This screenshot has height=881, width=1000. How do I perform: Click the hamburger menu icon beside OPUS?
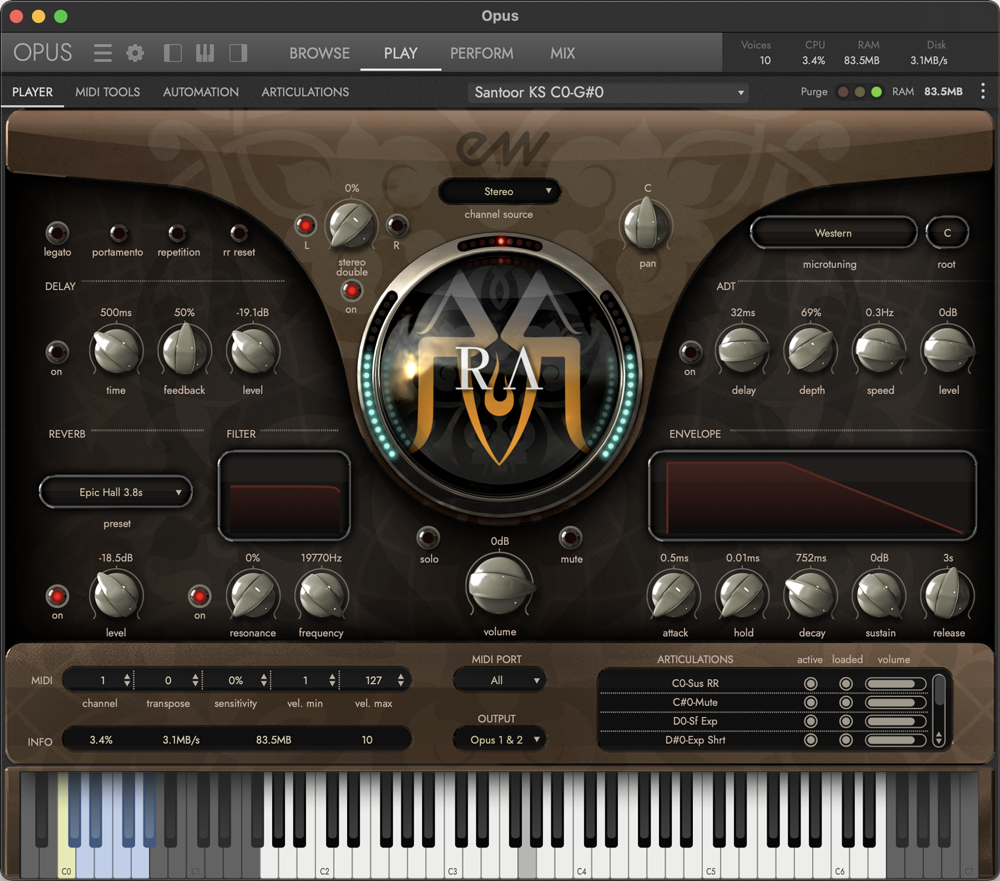tap(104, 53)
